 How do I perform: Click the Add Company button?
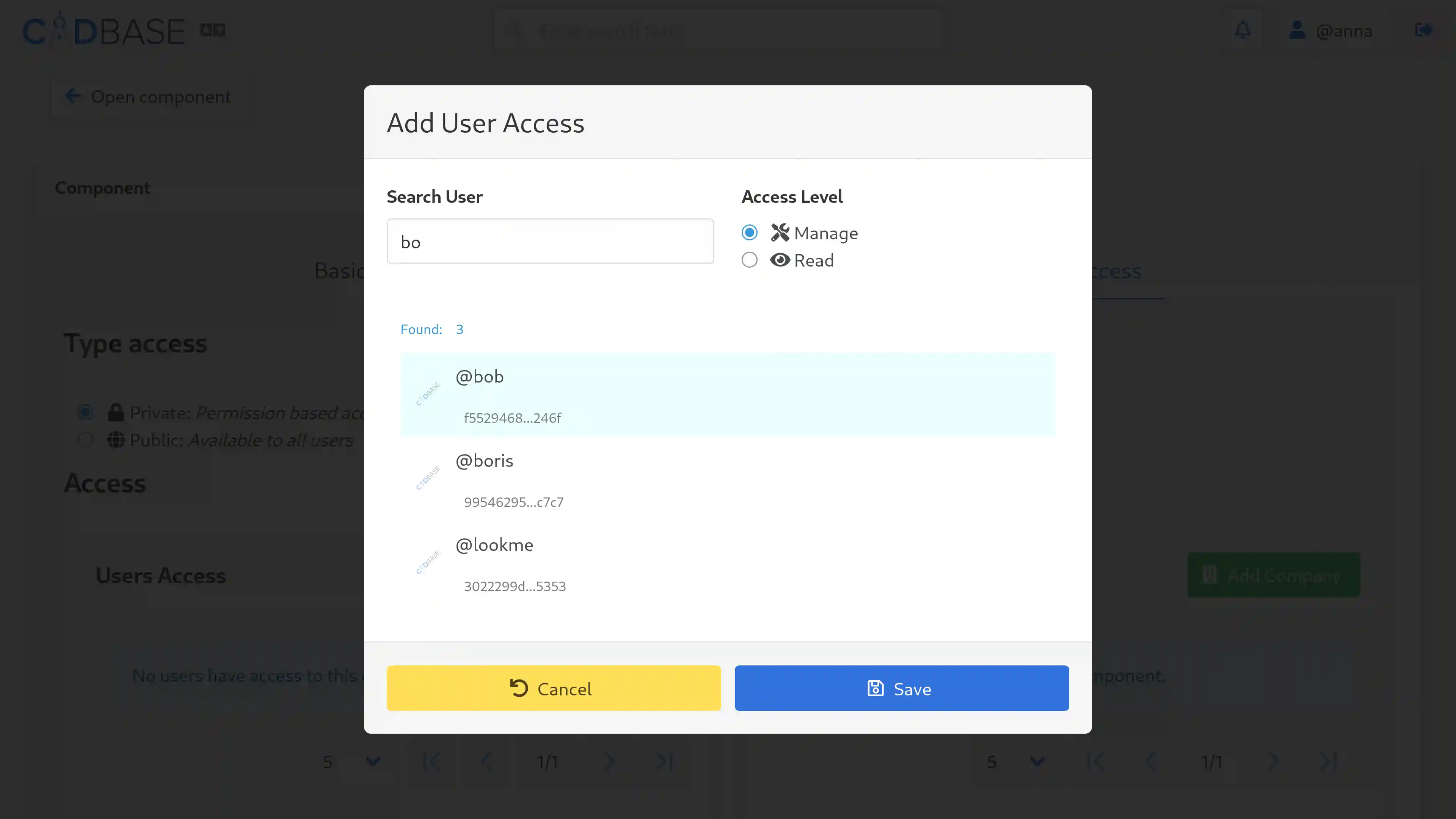(x=1274, y=576)
